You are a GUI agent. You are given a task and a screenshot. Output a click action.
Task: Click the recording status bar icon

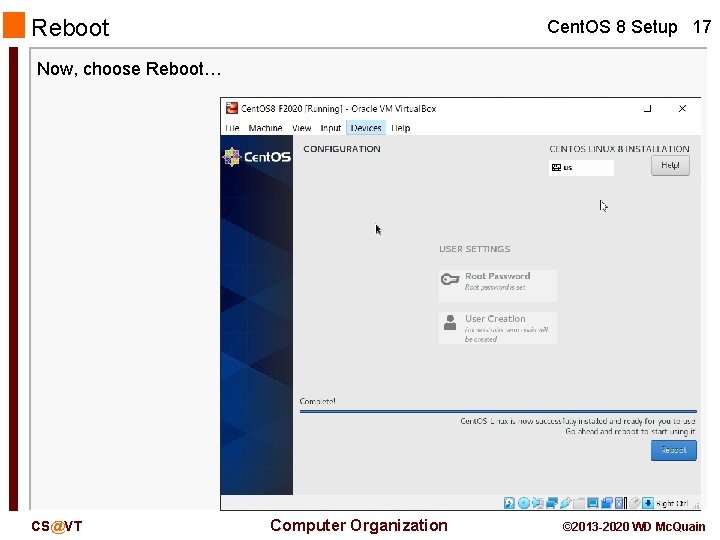pos(607,503)
